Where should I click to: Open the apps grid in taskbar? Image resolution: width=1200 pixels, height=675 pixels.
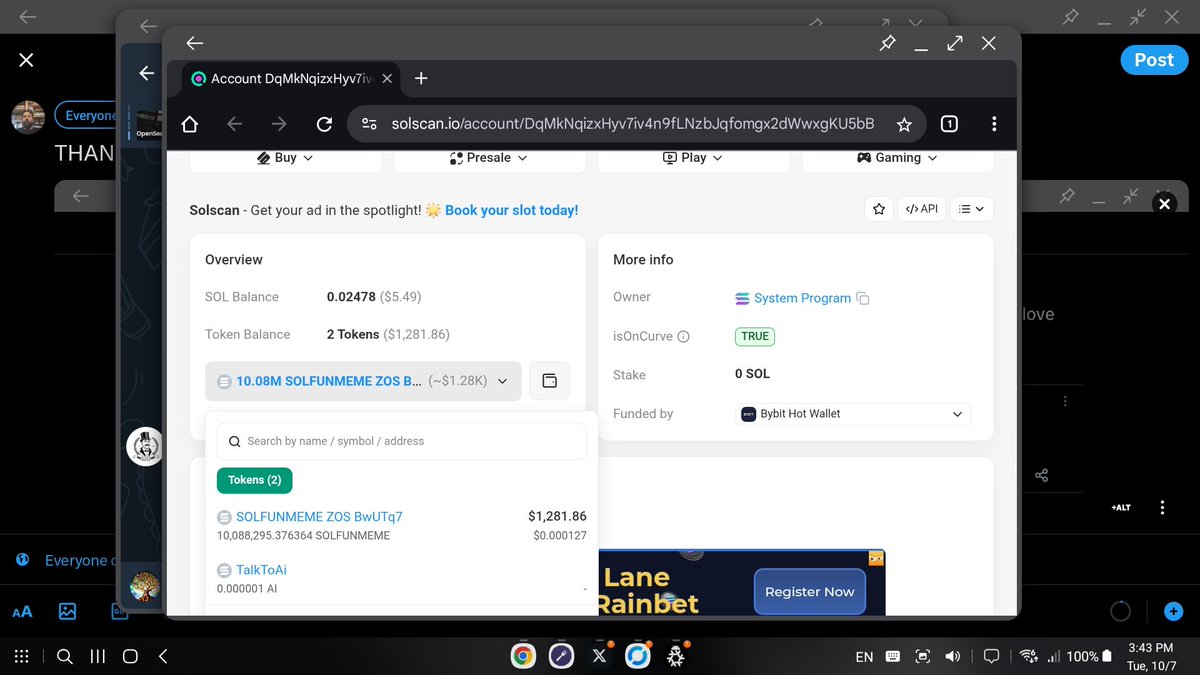point(22,656)
